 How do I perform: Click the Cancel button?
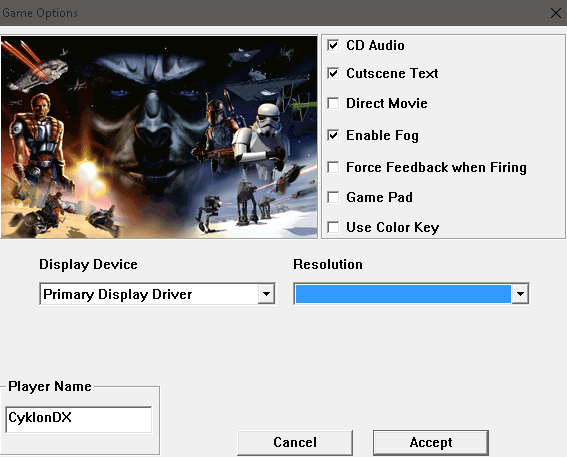[x=295, y=443]
